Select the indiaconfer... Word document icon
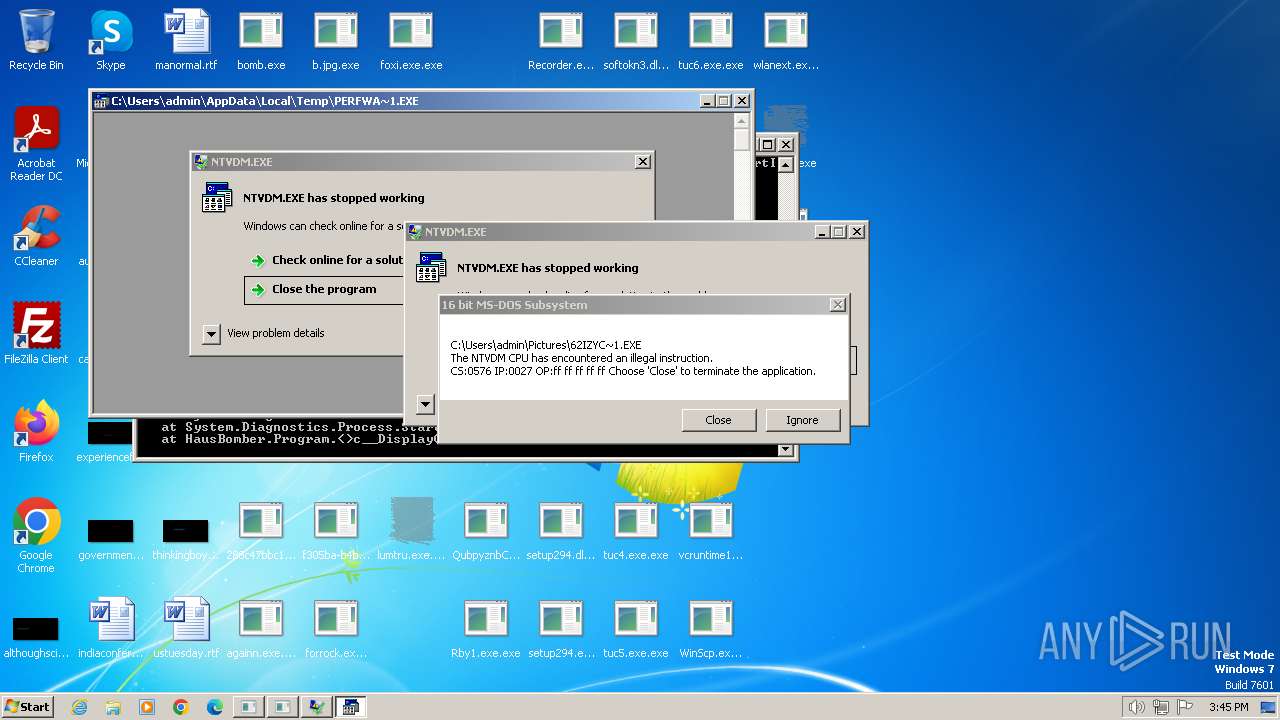1280x720 pixels. [x=111, y=628]
